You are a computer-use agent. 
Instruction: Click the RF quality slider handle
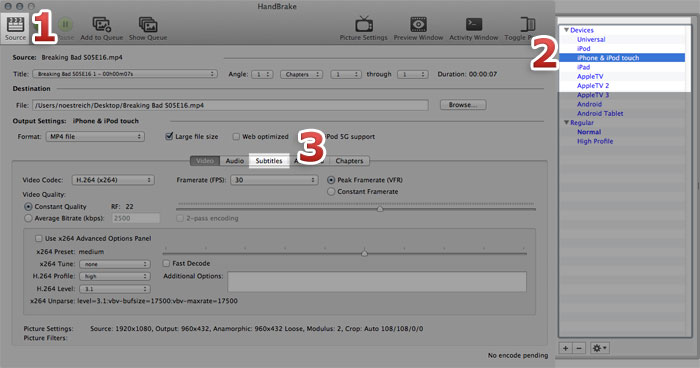coord(380,209)
